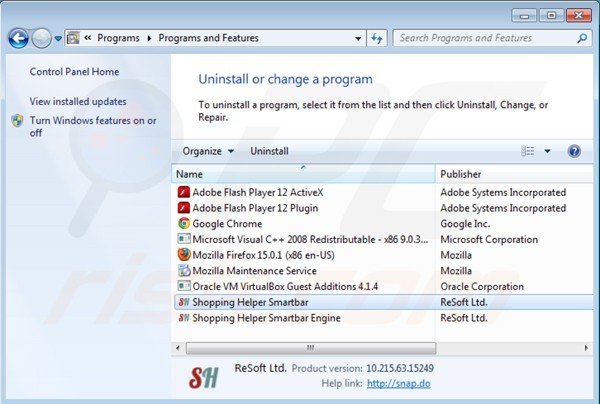Click the Uninstall toolbar button
Viewport: 600px width, 404px height.
pyautogui.click(x=269, y=151)
